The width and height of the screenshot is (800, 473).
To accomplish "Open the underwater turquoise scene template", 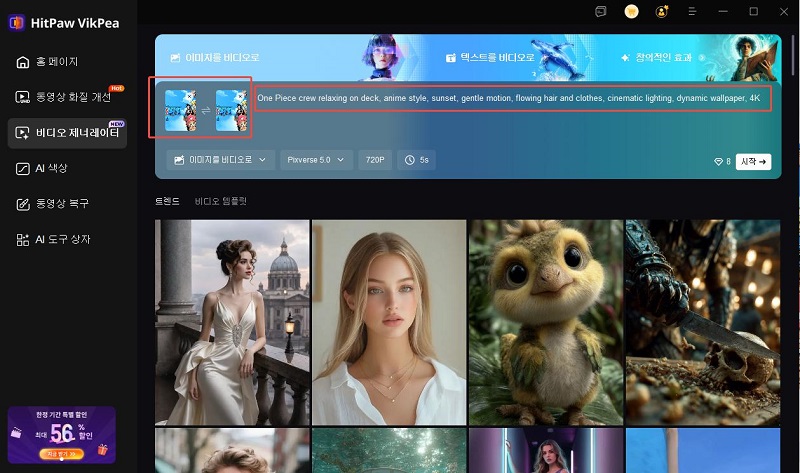I will (x=389, y=451).
